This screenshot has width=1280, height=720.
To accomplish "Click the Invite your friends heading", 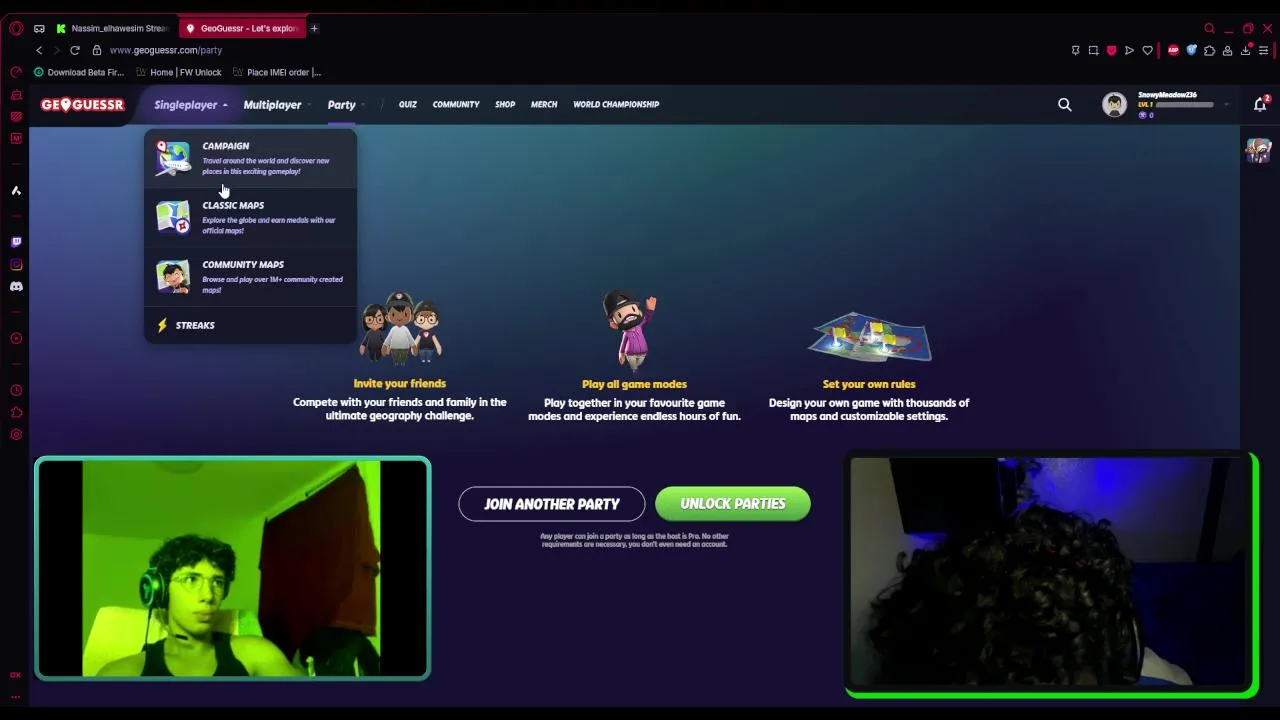I will [x=399, y=383].
